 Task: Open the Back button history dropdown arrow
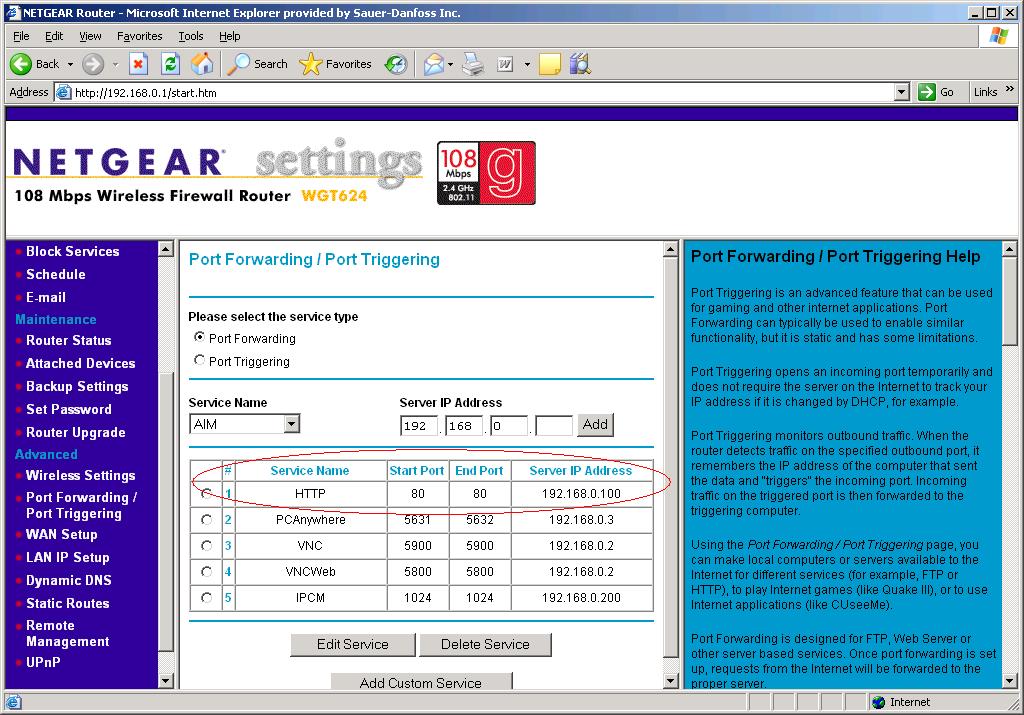[71, 64]
